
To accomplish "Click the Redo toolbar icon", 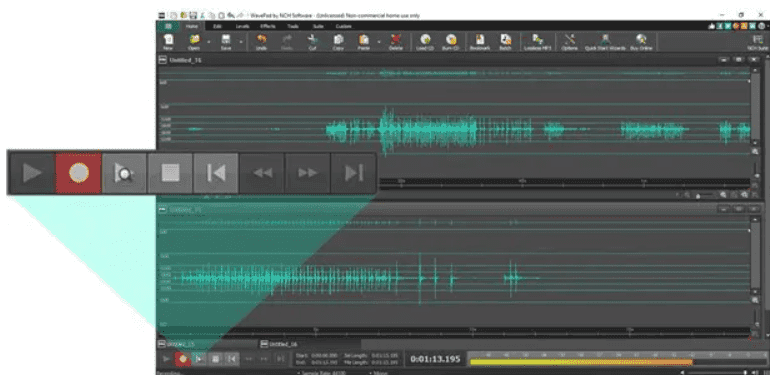I will [287, 42].
